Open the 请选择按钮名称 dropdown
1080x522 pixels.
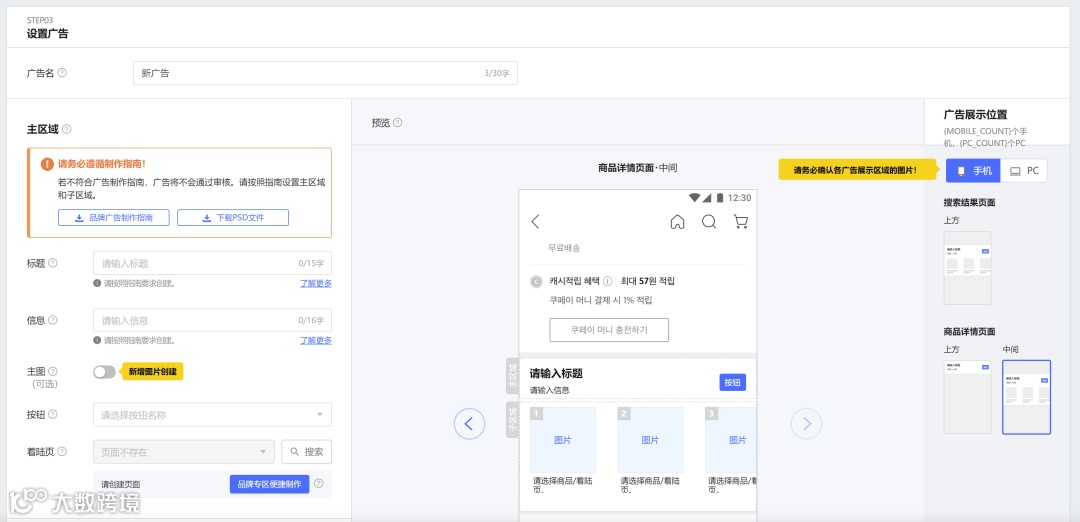click(x=212, y=415)
